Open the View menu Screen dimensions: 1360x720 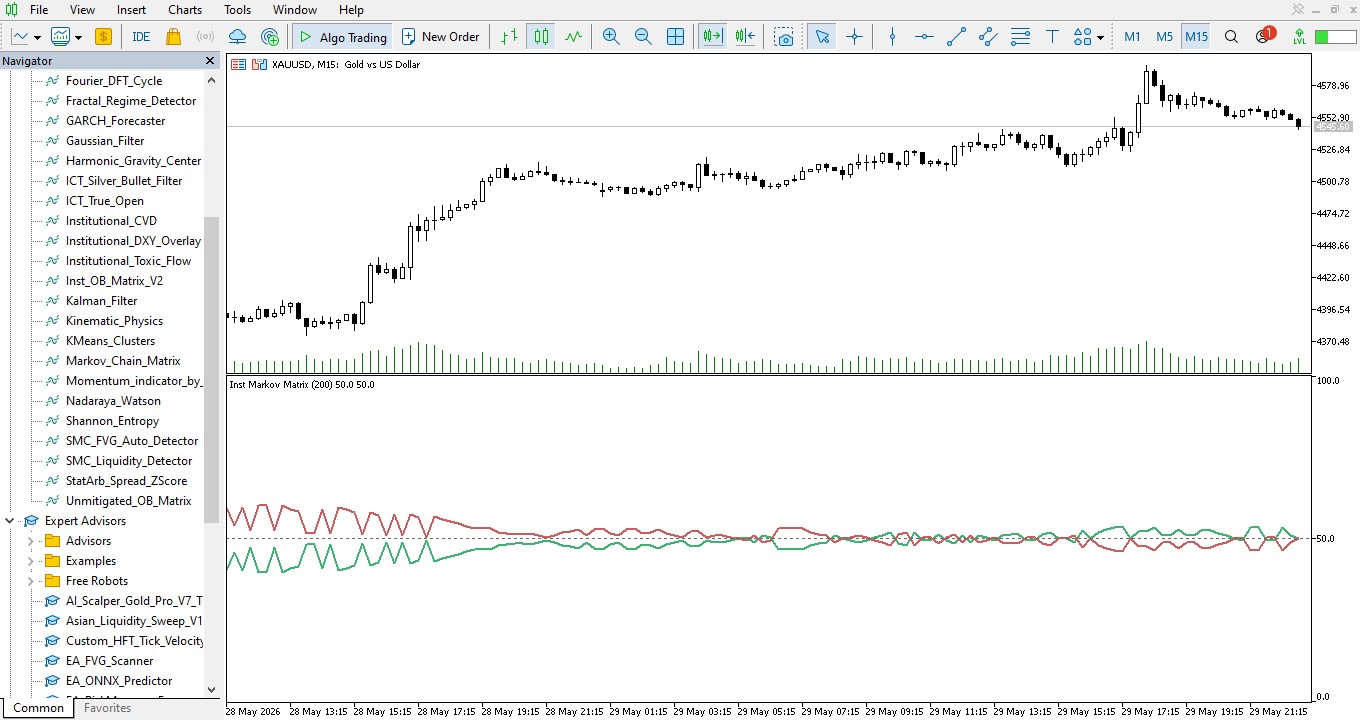tap(83, 10)
